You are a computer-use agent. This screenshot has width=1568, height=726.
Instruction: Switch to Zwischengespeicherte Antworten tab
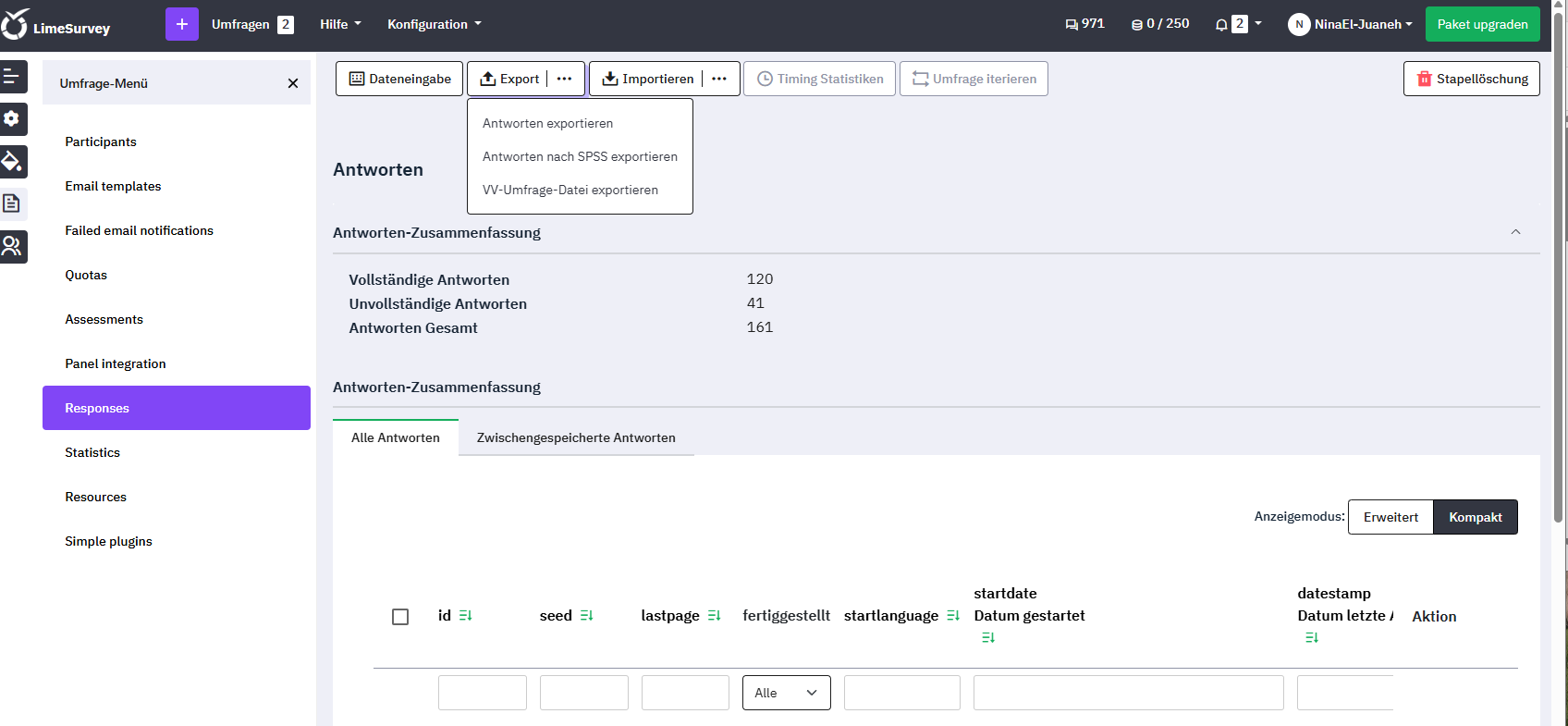tap(575, 437)
